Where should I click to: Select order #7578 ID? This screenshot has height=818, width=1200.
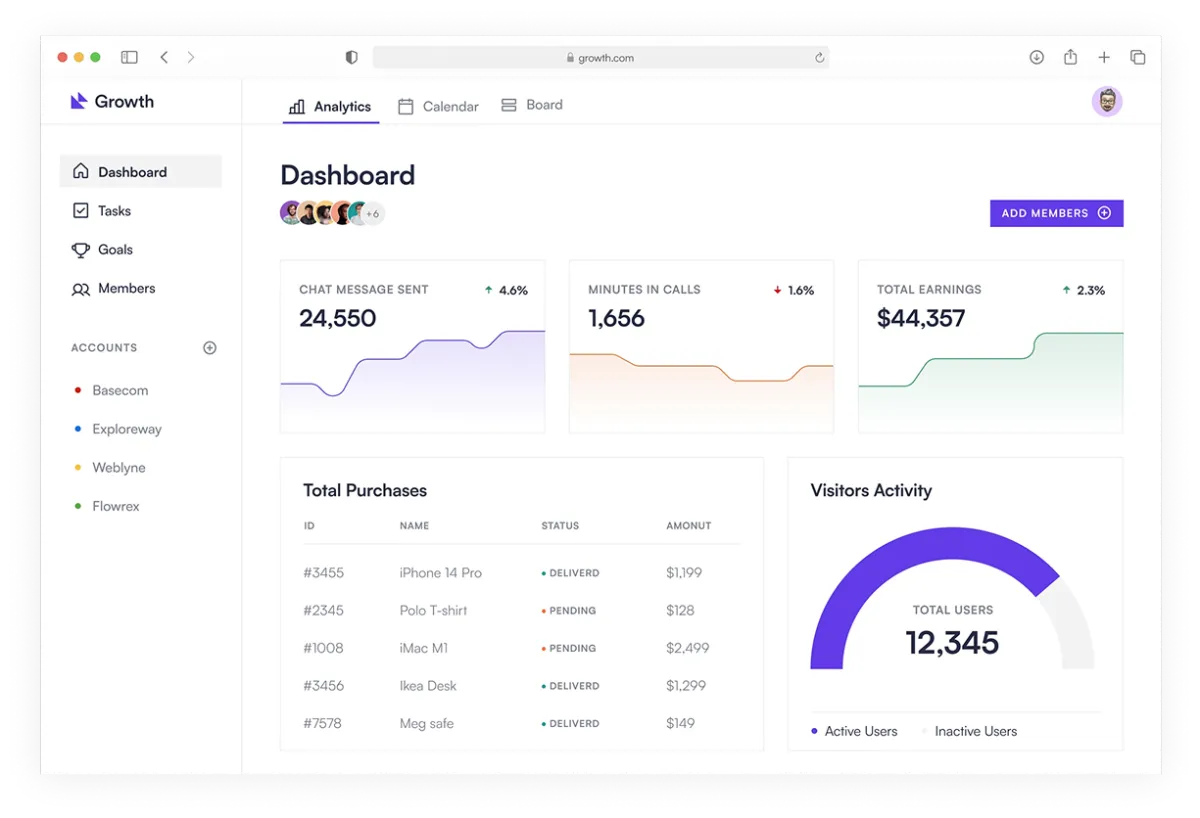pos(323,723)
